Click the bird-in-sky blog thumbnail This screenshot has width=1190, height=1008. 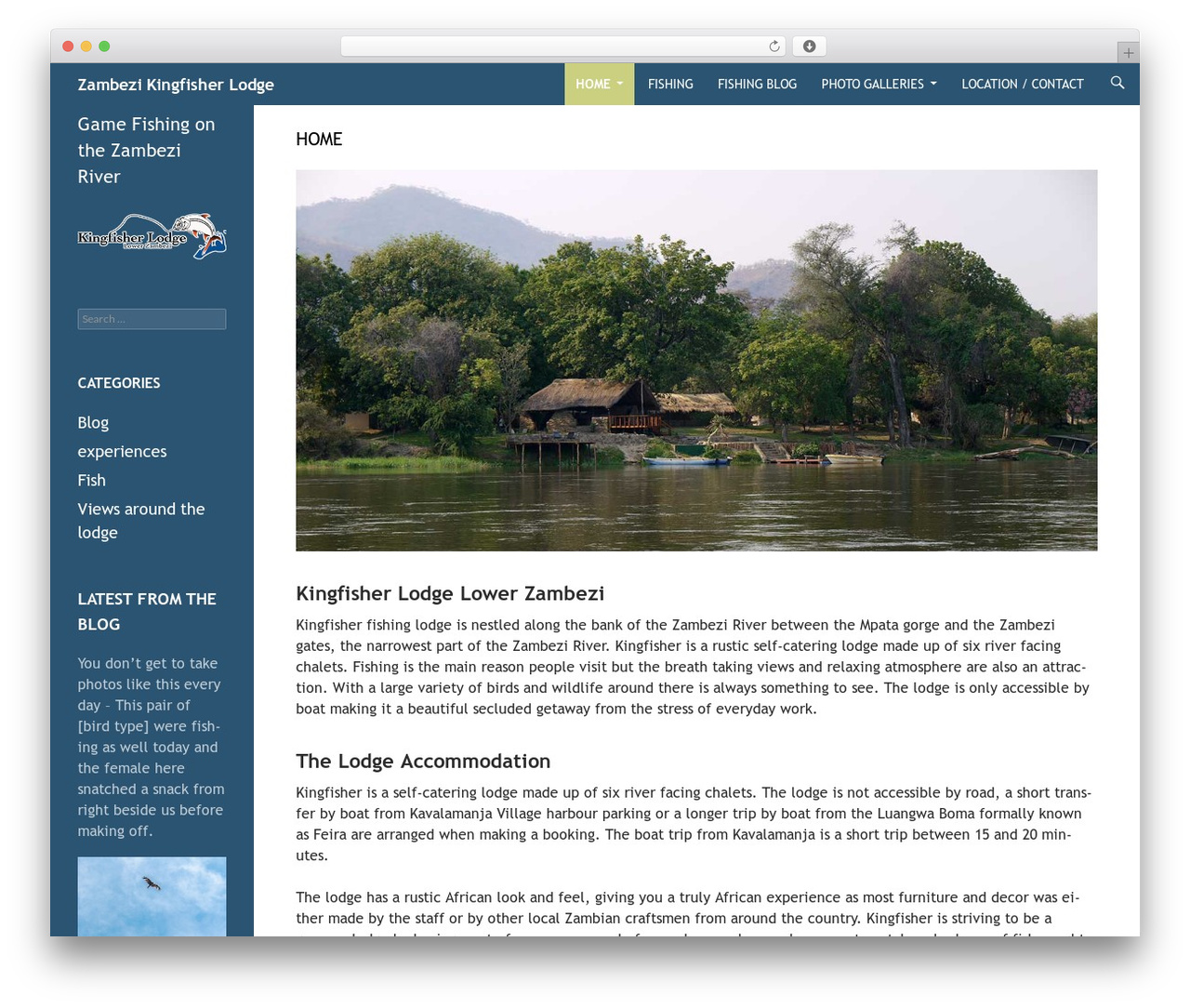pos(152,896)
